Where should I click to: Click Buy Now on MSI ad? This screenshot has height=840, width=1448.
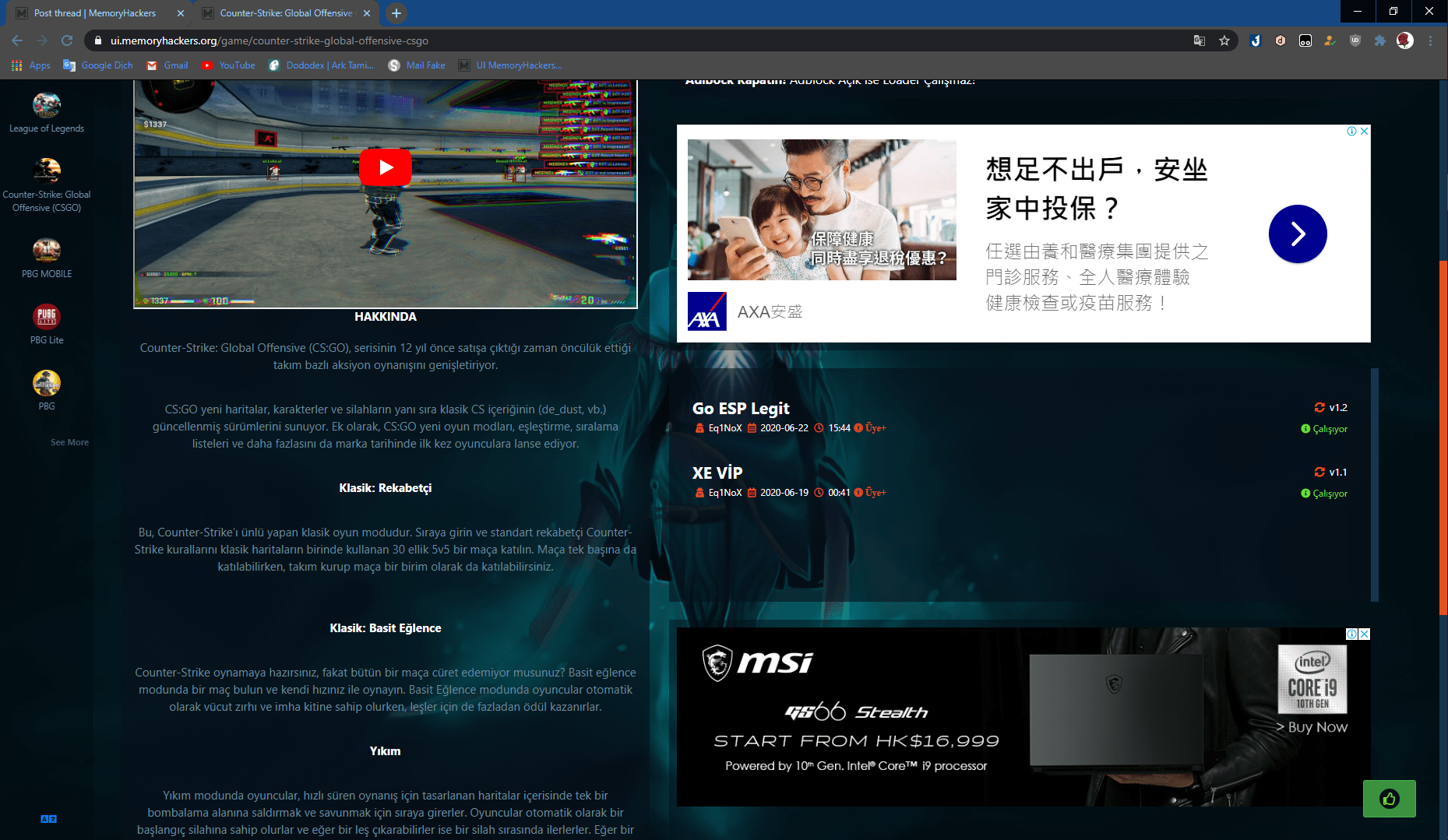(1312, 727)
